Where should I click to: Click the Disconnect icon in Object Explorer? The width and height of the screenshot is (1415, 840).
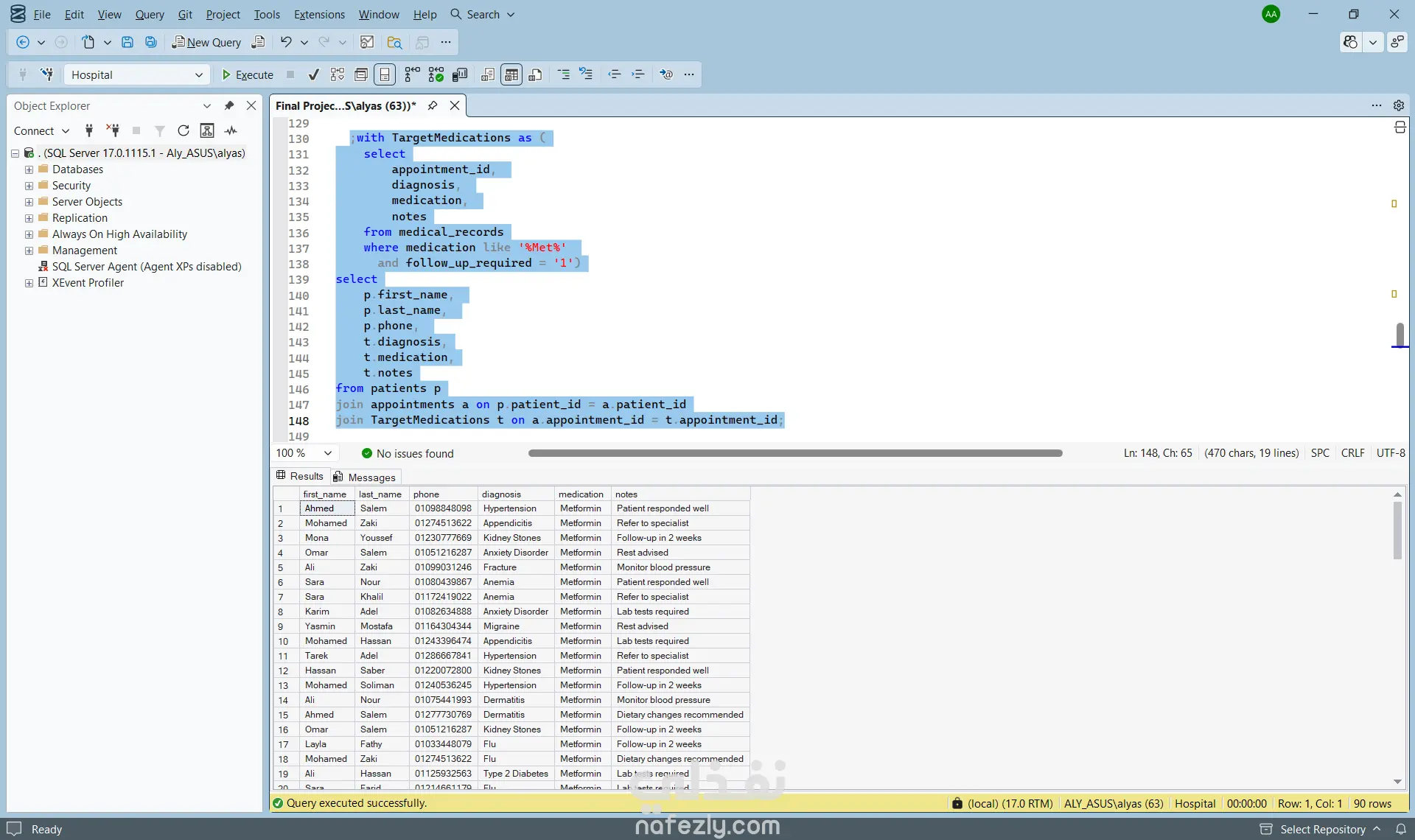tap(113, 130)
